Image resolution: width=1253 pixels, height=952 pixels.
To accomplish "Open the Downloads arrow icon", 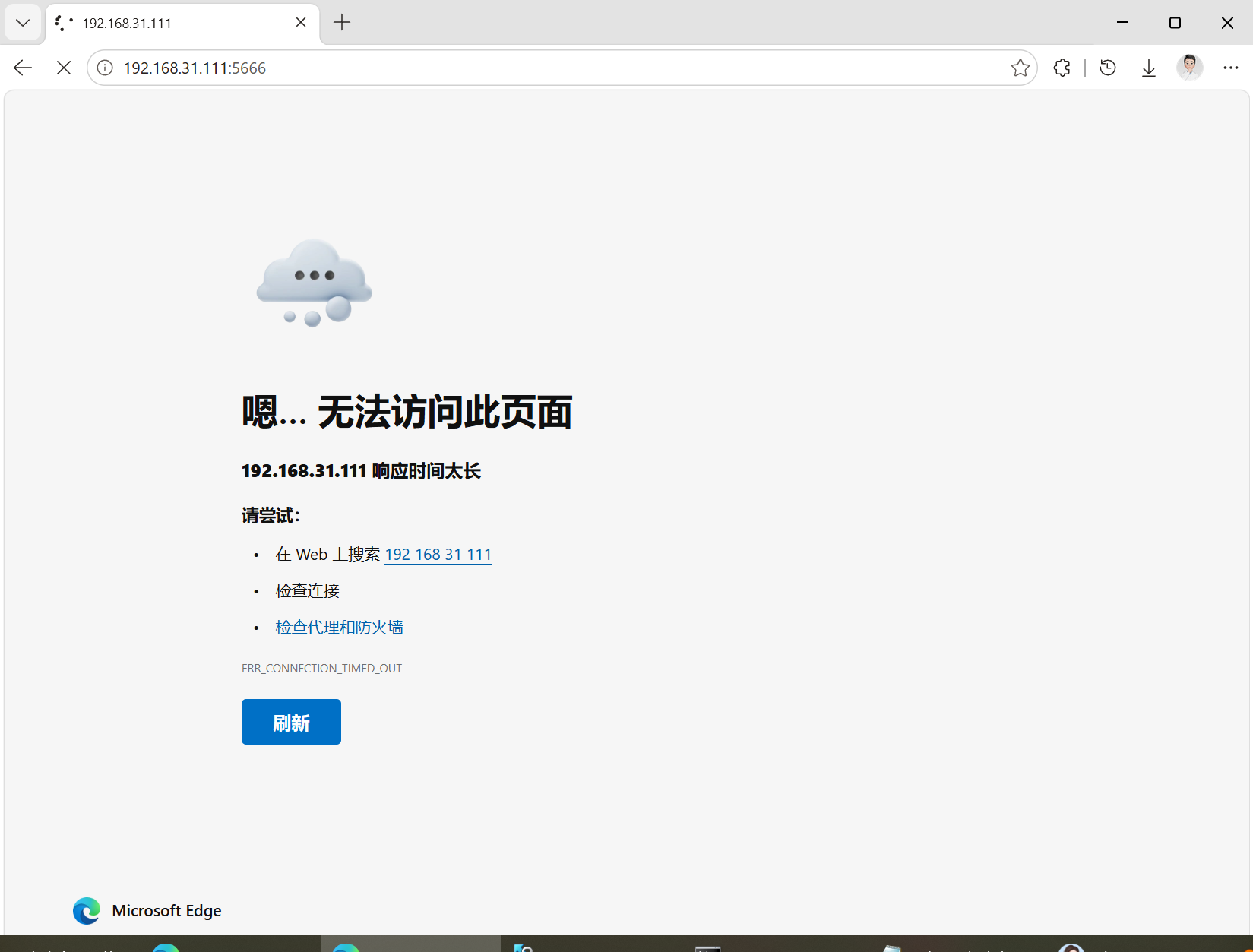I will point(1149,68).
